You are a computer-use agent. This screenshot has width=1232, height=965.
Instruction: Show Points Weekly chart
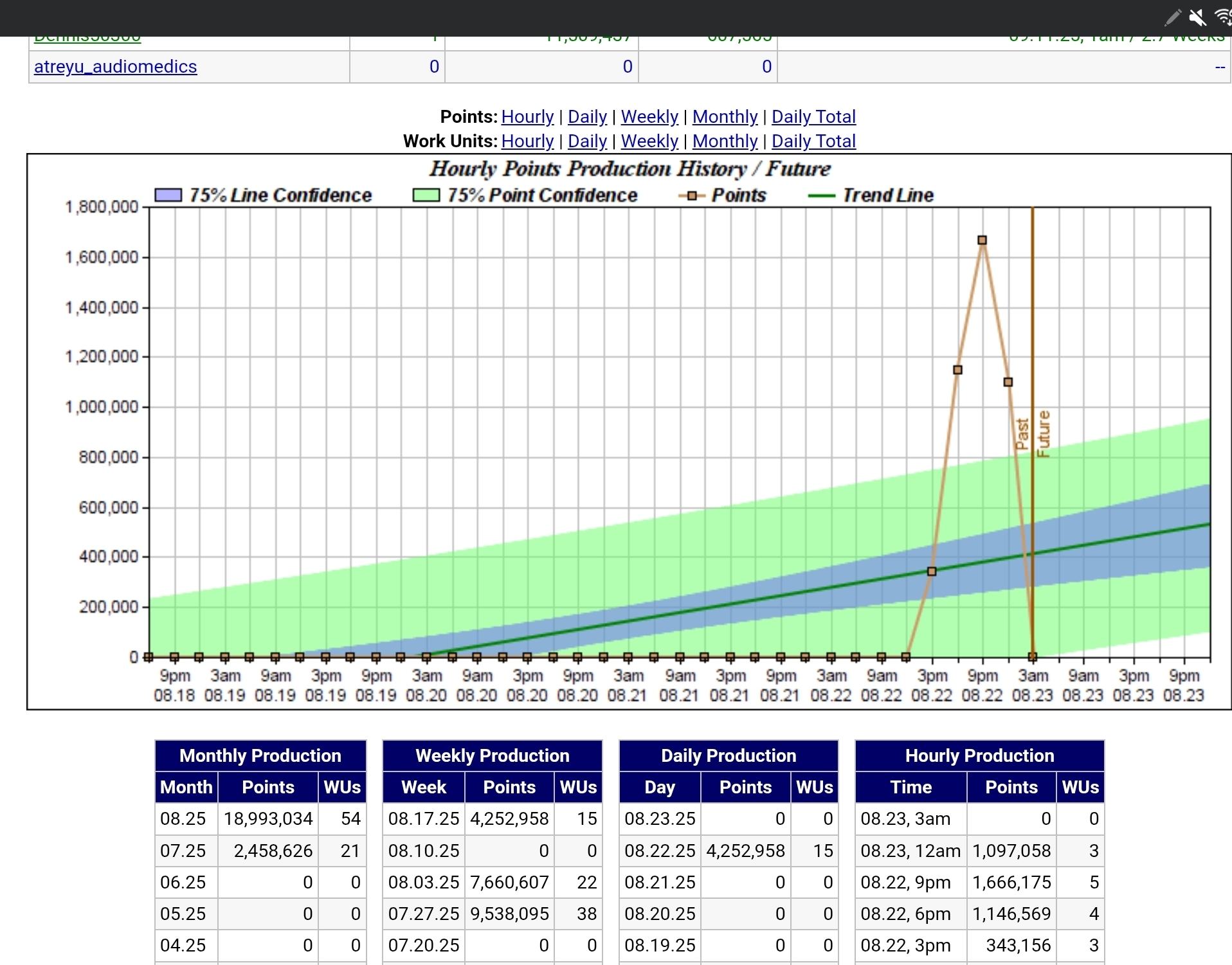tap(649, 116)
